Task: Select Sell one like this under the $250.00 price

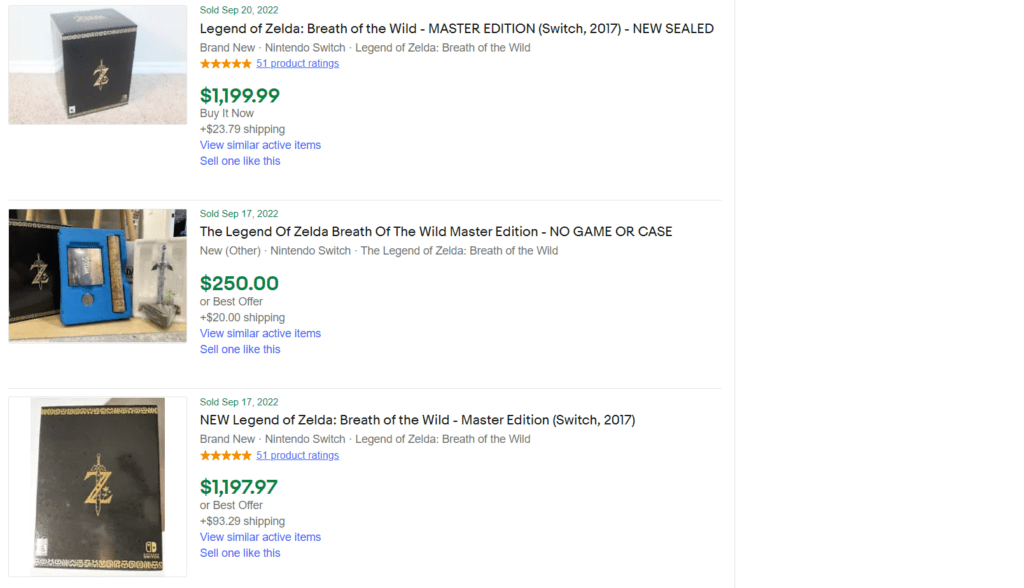Action: tap(240, 349)
